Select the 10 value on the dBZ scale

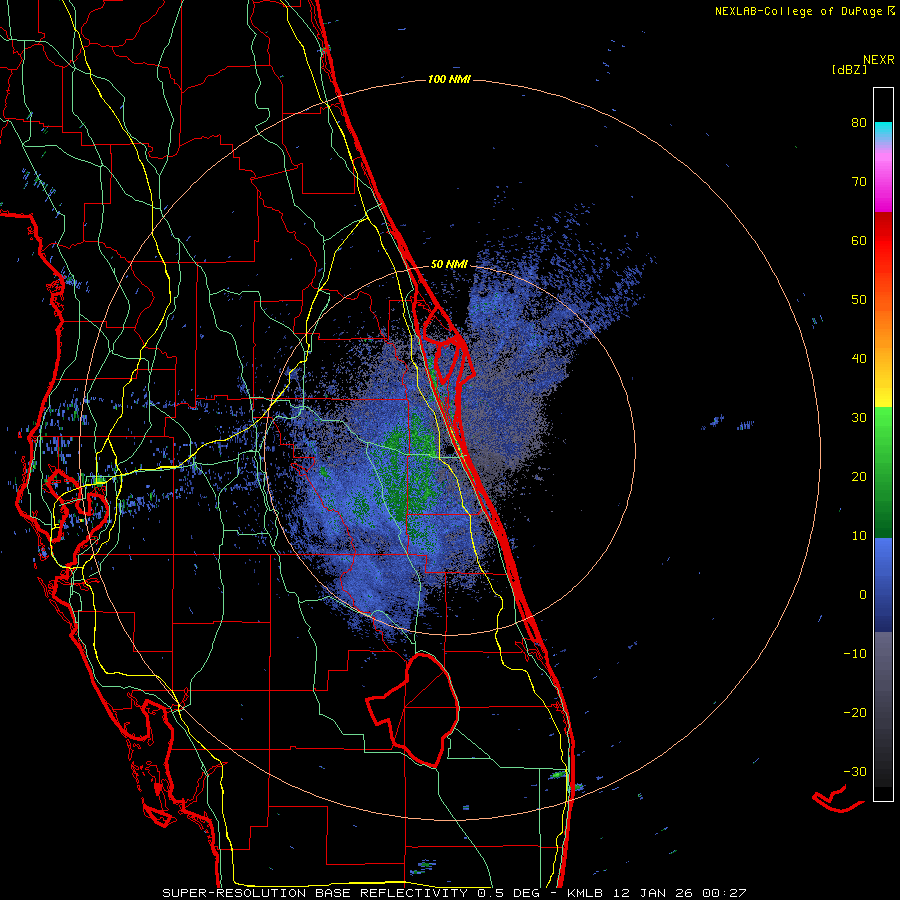(x=859, y=536)
